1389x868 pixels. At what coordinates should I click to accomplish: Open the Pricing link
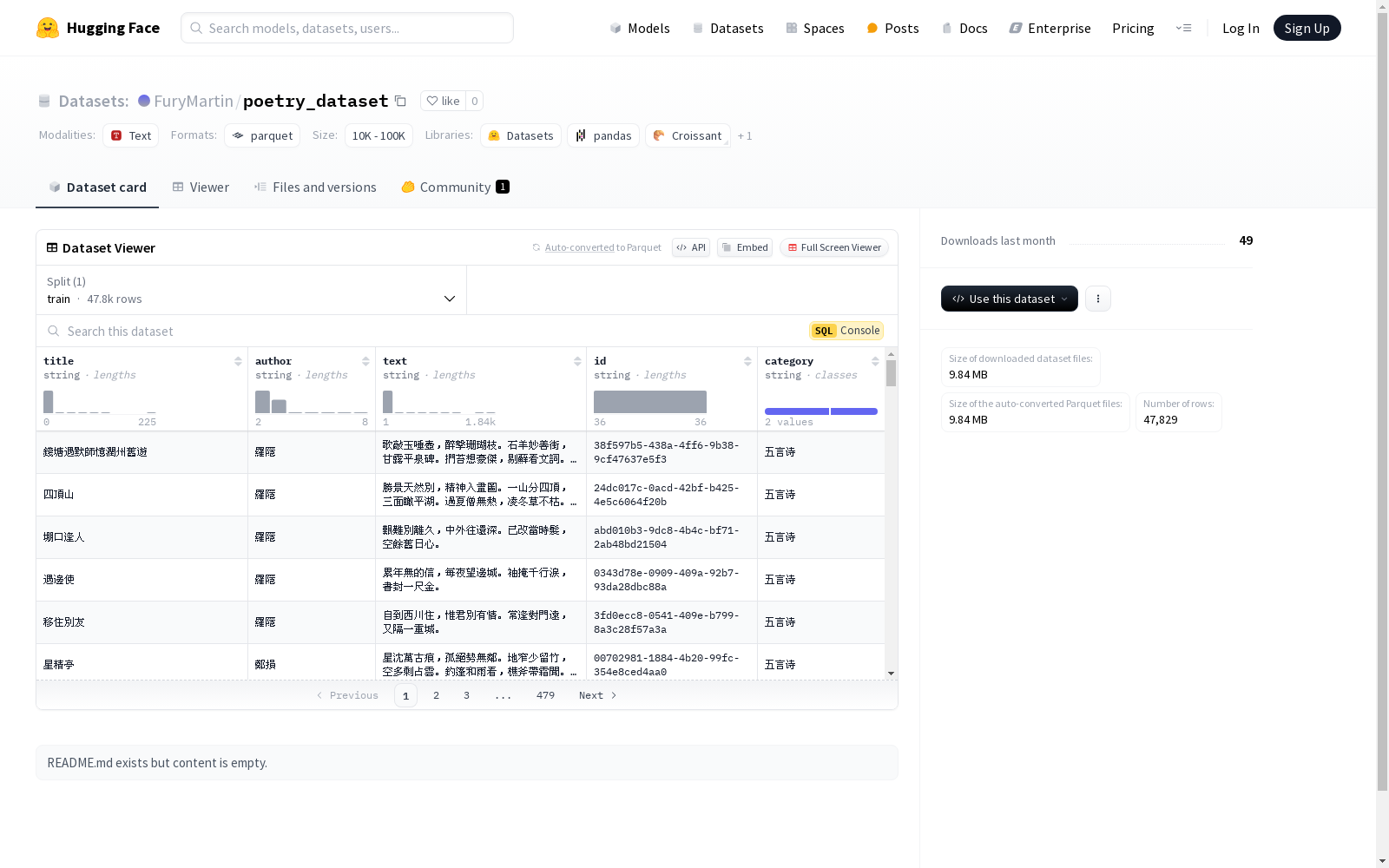(x=1133, y=28)
